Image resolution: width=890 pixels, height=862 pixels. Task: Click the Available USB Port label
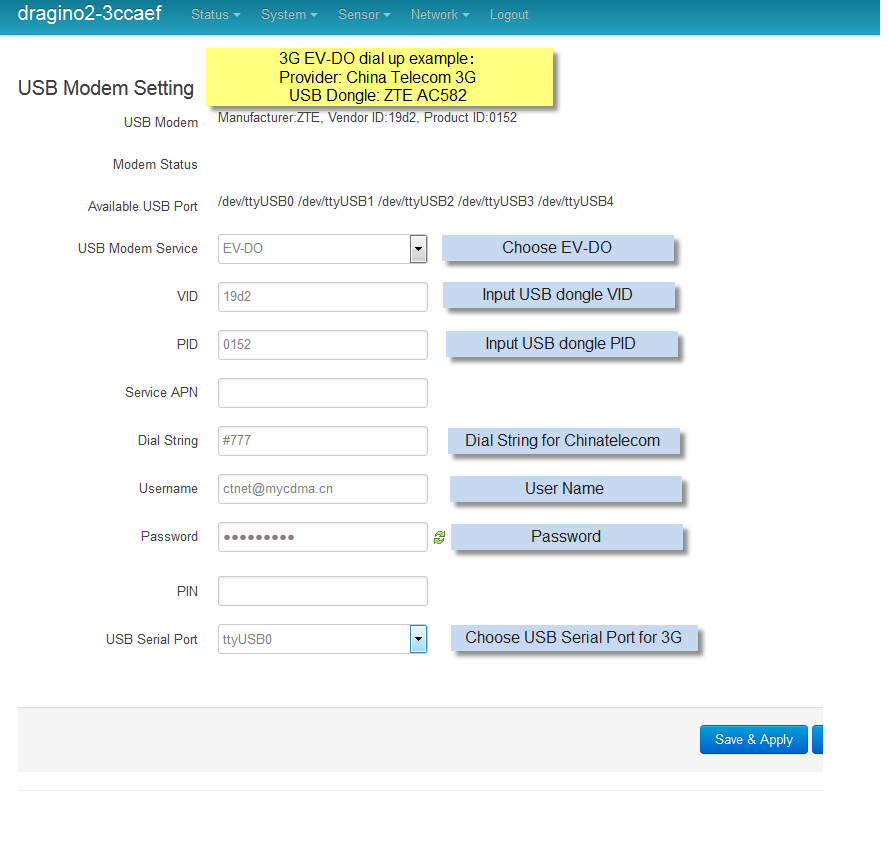(x=142, y=207)
